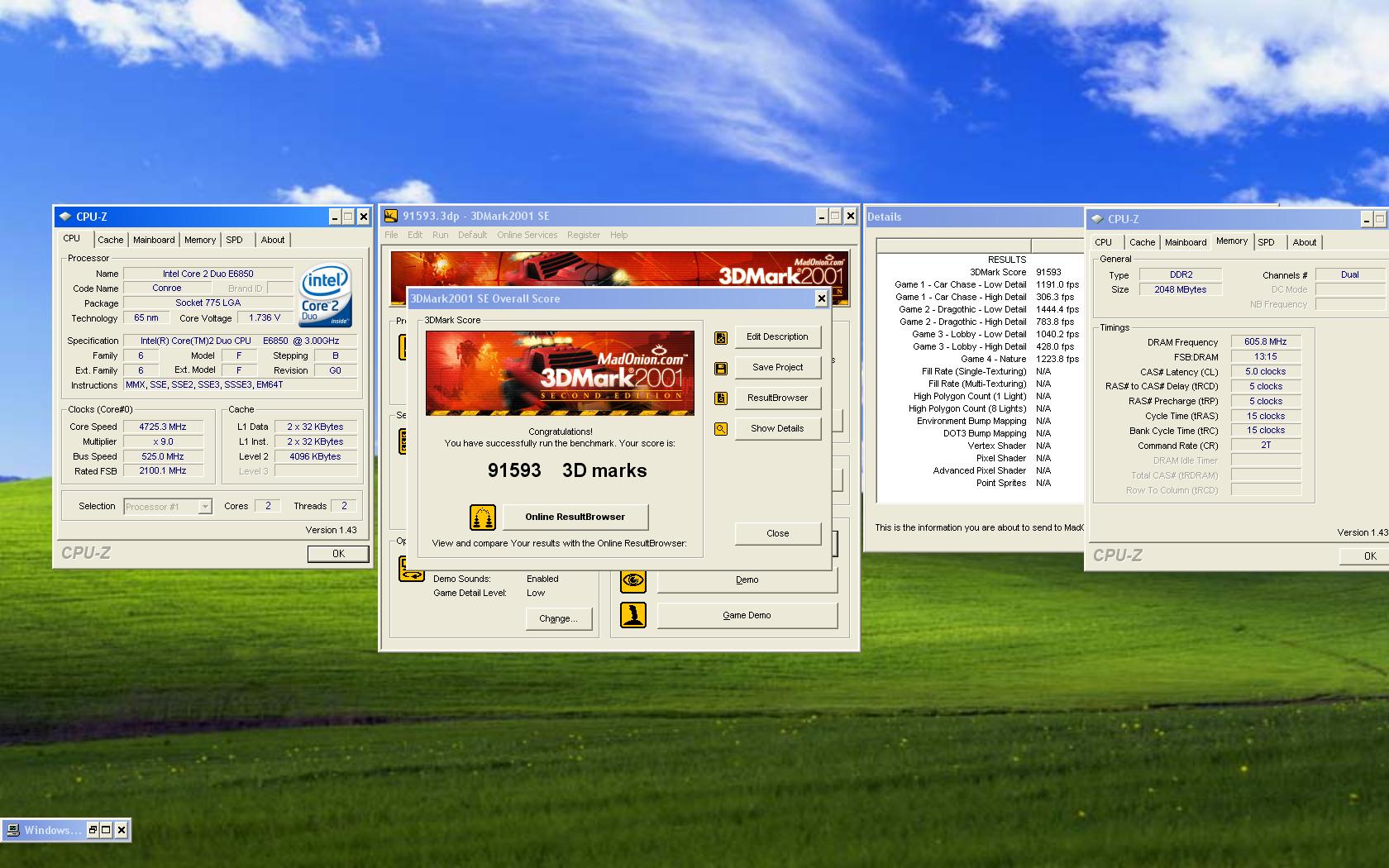Click the 3DMark2001 Second Edition score banner
The height and width of the screenshot is (868, 1389).
[560, 374]
